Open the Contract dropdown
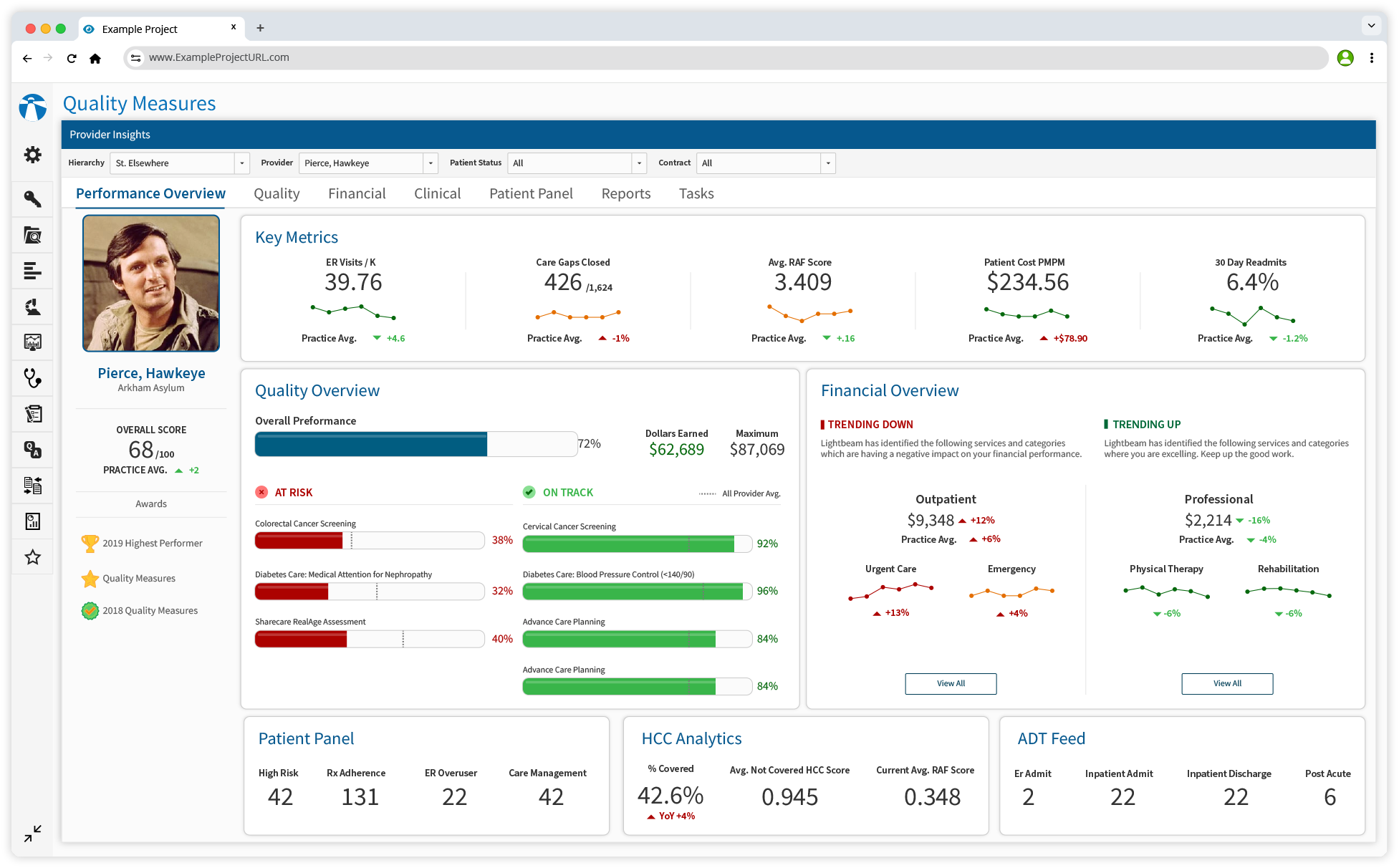Screen dimensions: 1399x868 pos(827,163)
